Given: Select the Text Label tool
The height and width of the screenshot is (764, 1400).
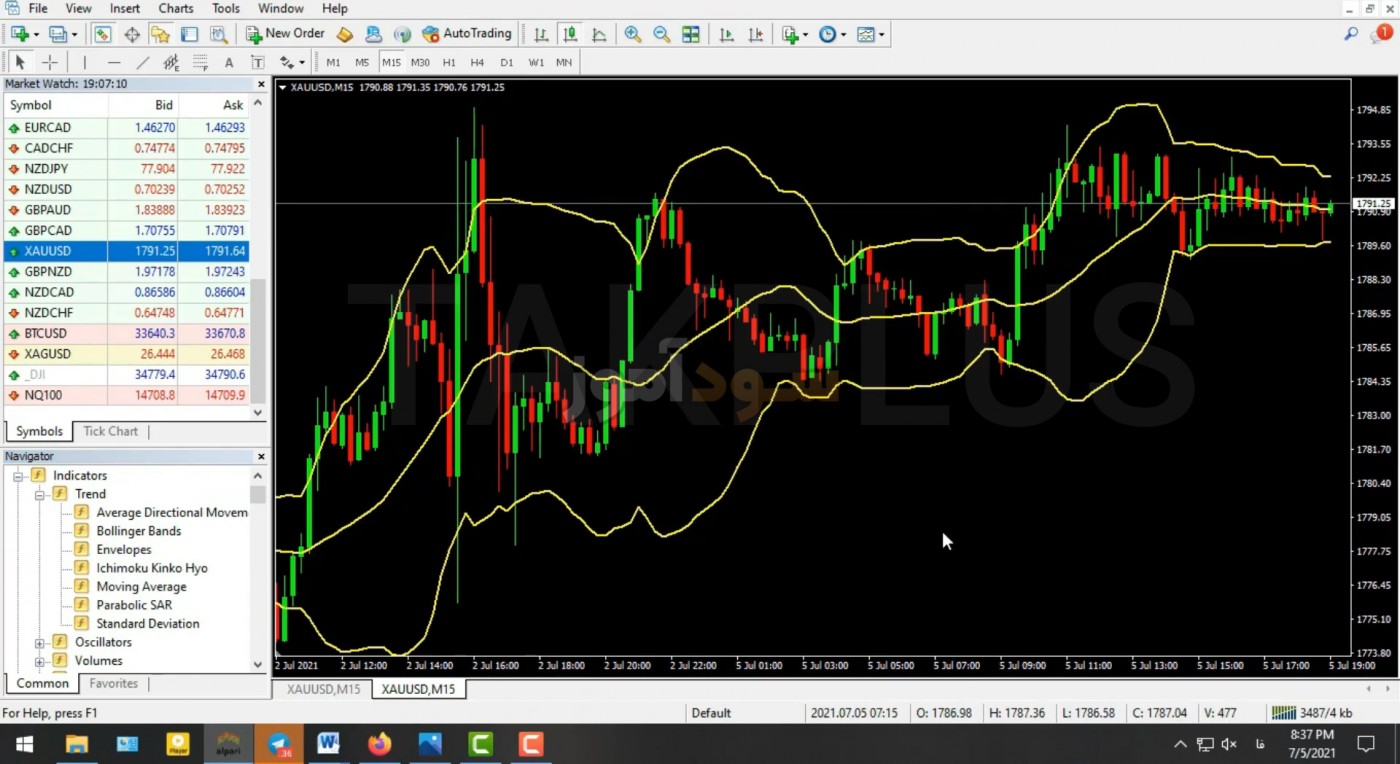Looking at the screenshot, I should click(257, 62).
